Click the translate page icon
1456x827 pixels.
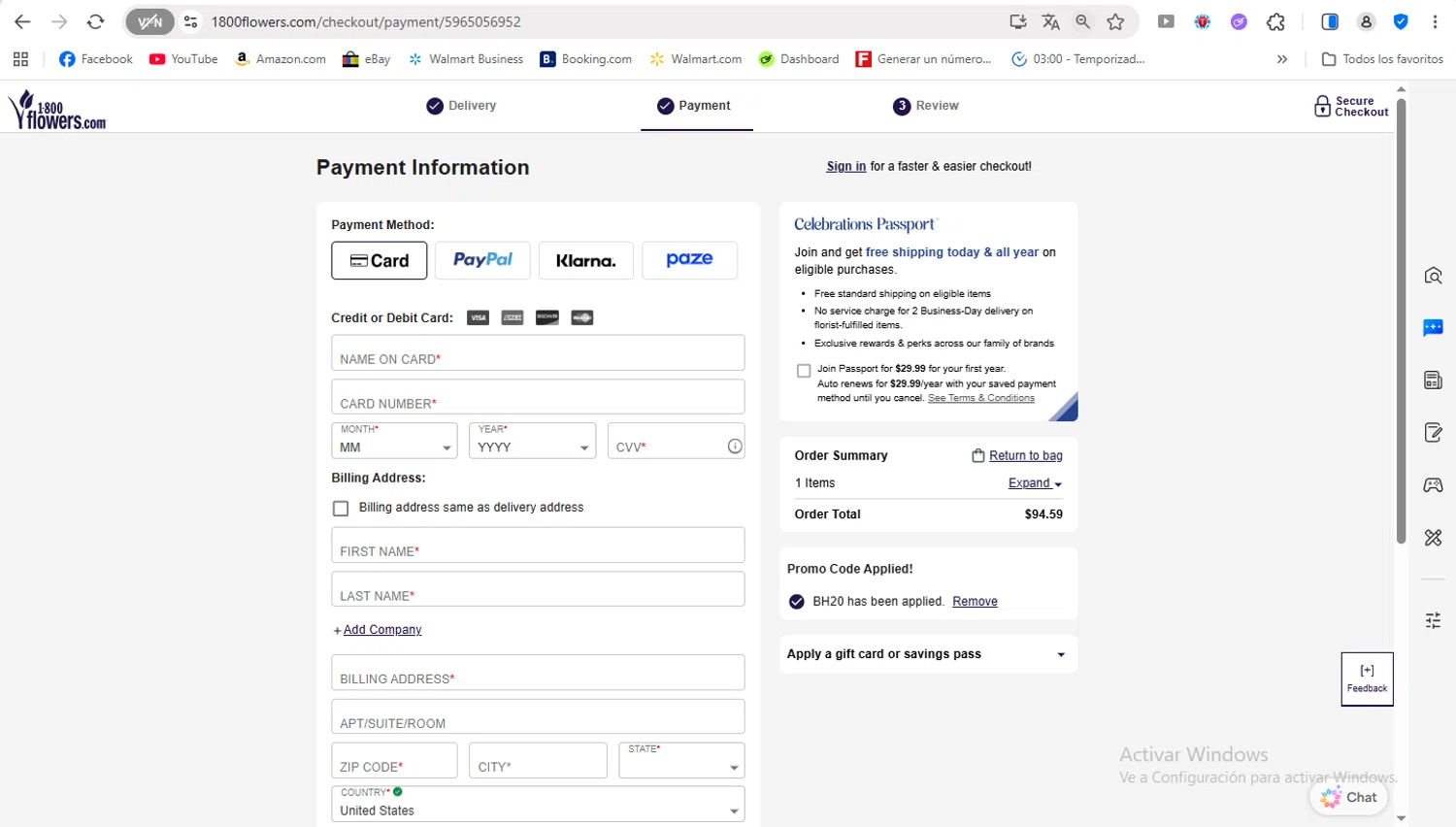tap(1050, 21)
